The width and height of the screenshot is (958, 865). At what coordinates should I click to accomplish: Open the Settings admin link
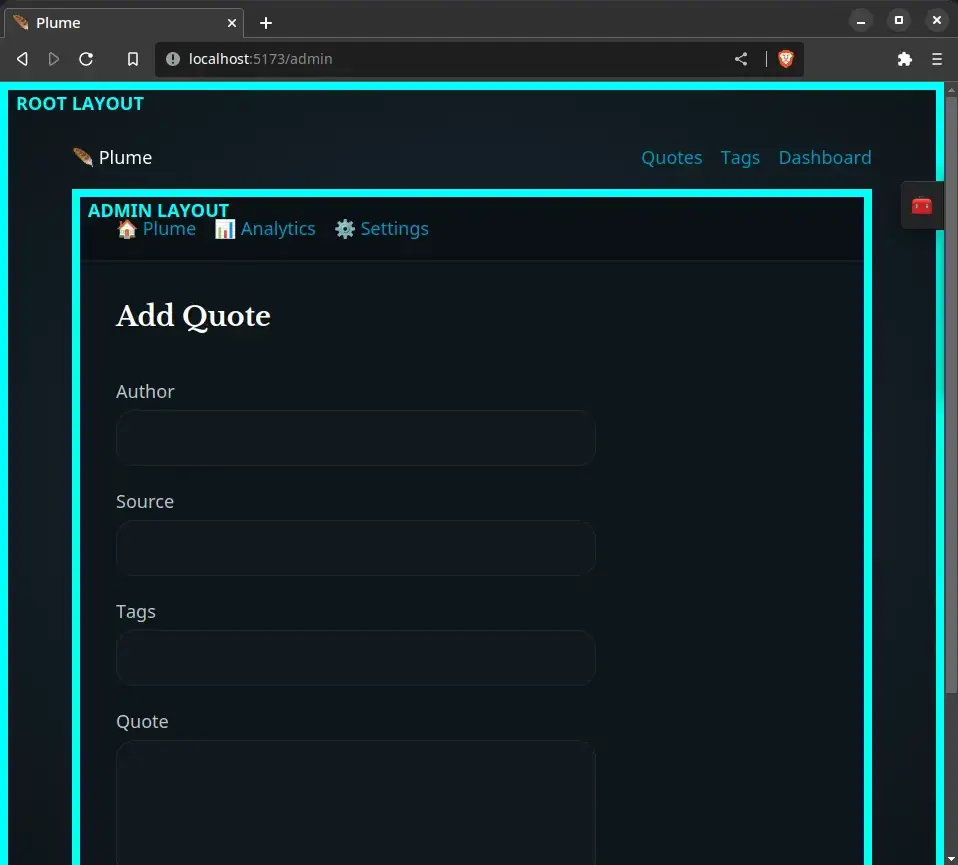(x=382, y=229)
